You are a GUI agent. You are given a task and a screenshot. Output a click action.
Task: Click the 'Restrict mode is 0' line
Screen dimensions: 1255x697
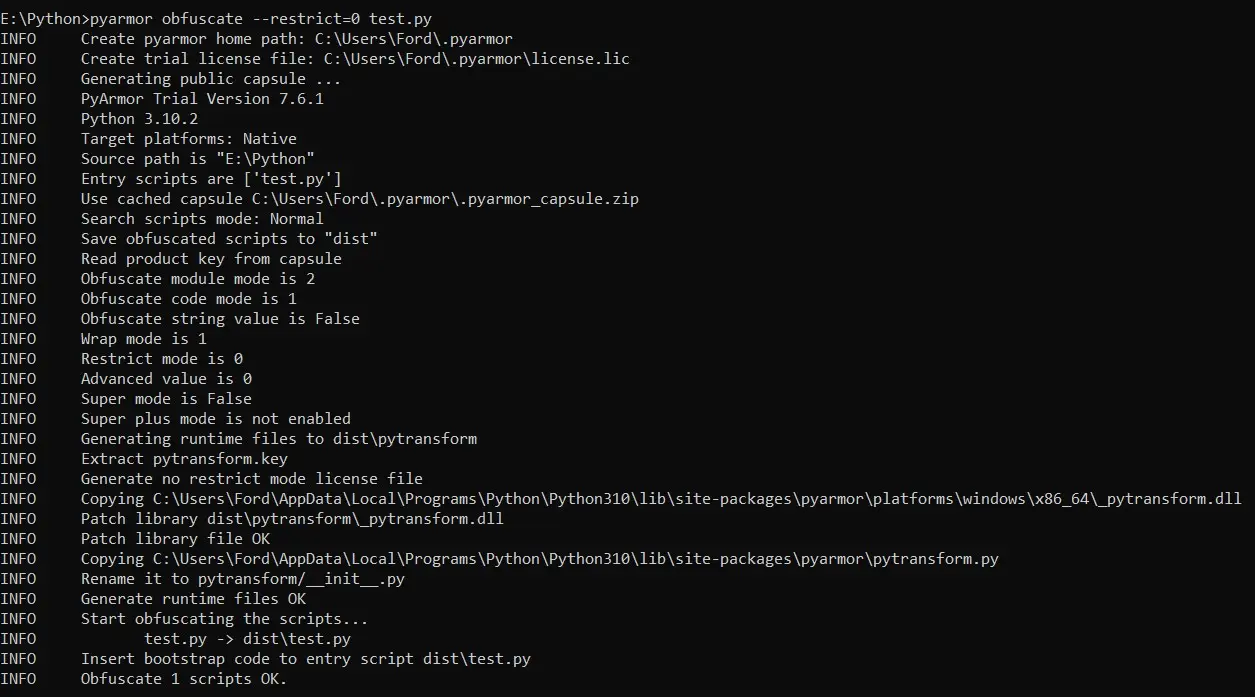(161, 359)
